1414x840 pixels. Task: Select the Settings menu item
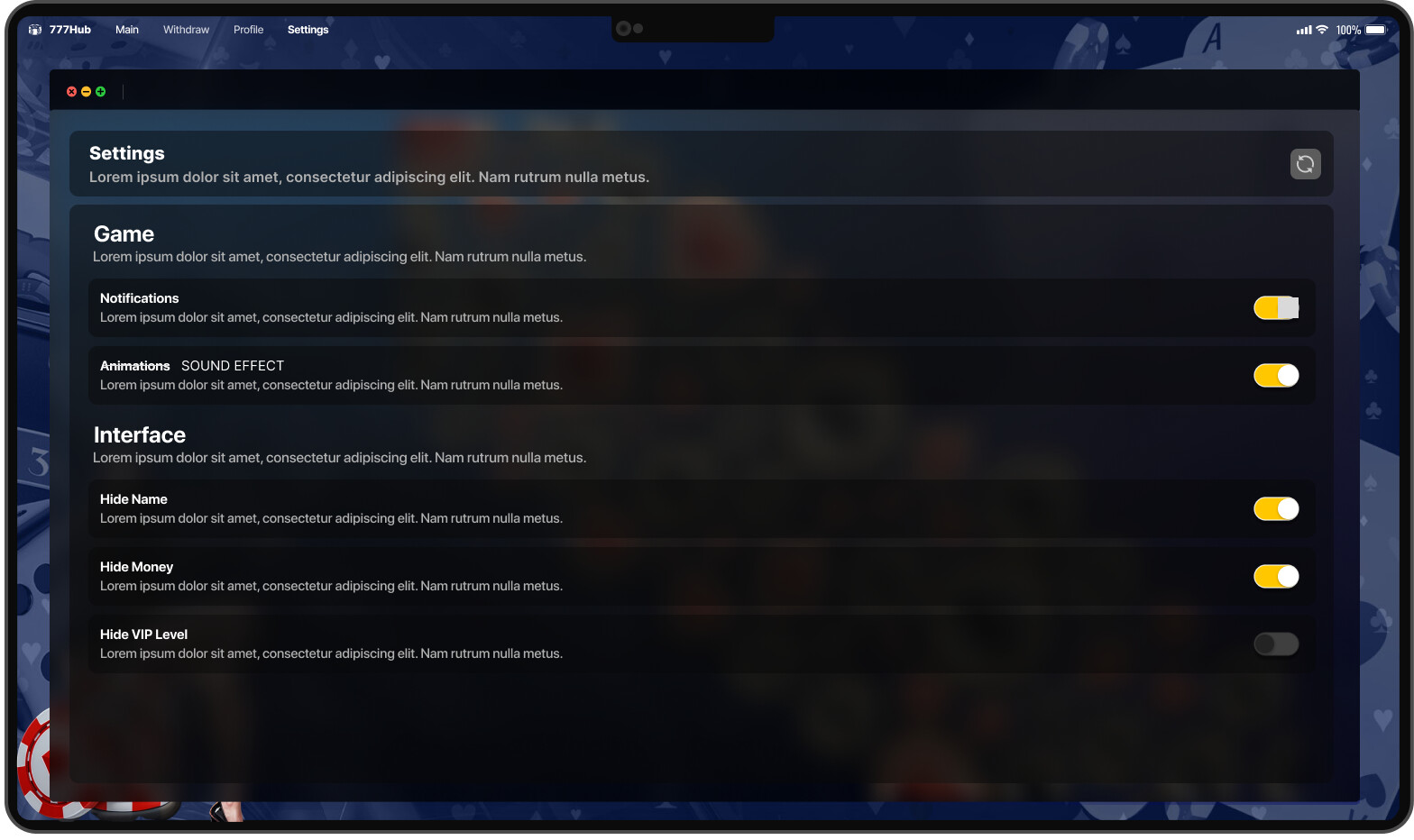[x=308, y=30]
